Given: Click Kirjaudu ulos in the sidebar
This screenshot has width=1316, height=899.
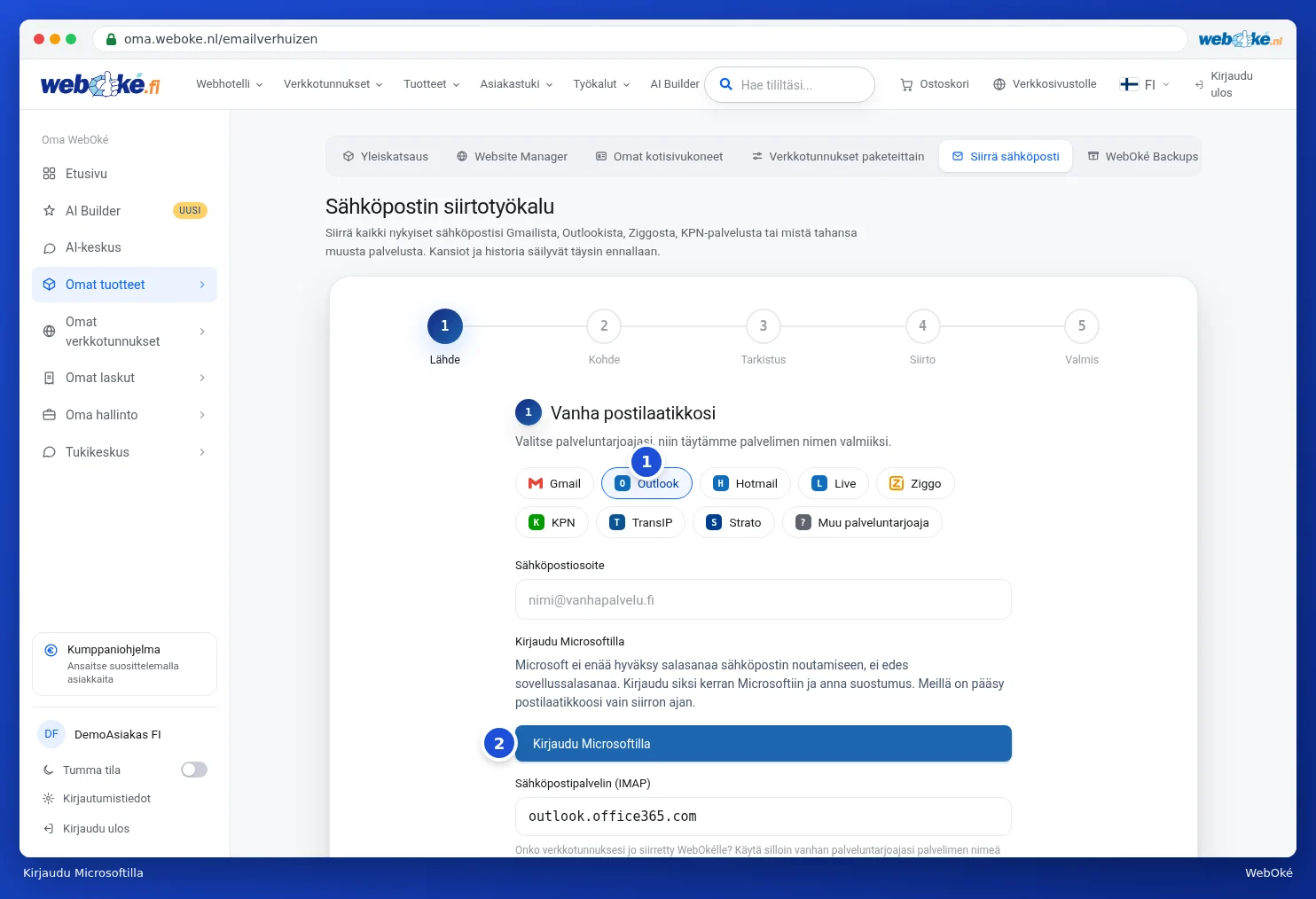Looking at the screenshot, I should (x=87, y=829).
